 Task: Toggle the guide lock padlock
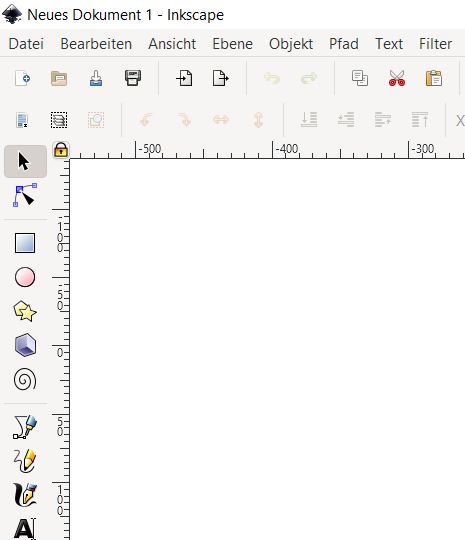[x=61, y=150]
